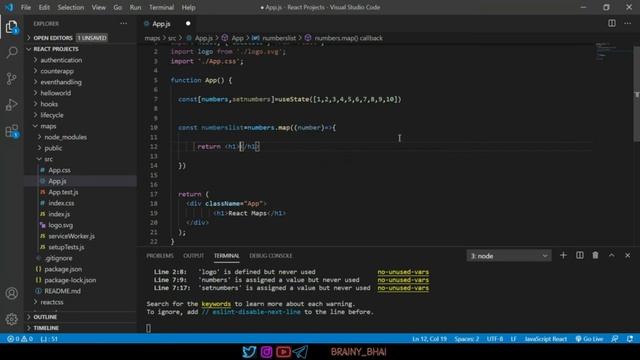
Task: Open the Selection menu
Action: [x=71, y=7]
